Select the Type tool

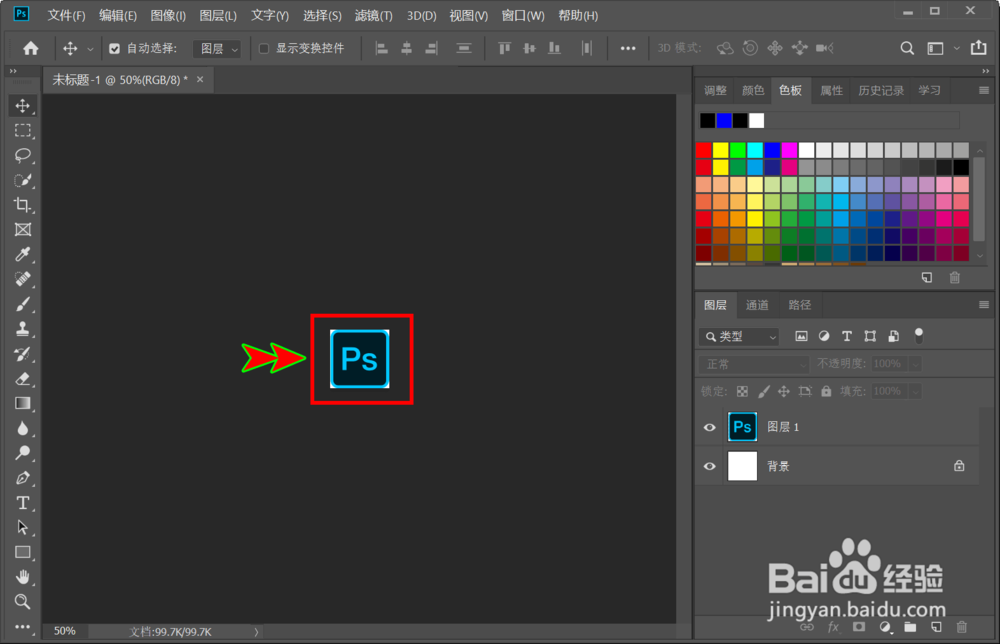(x=23, y=502)
